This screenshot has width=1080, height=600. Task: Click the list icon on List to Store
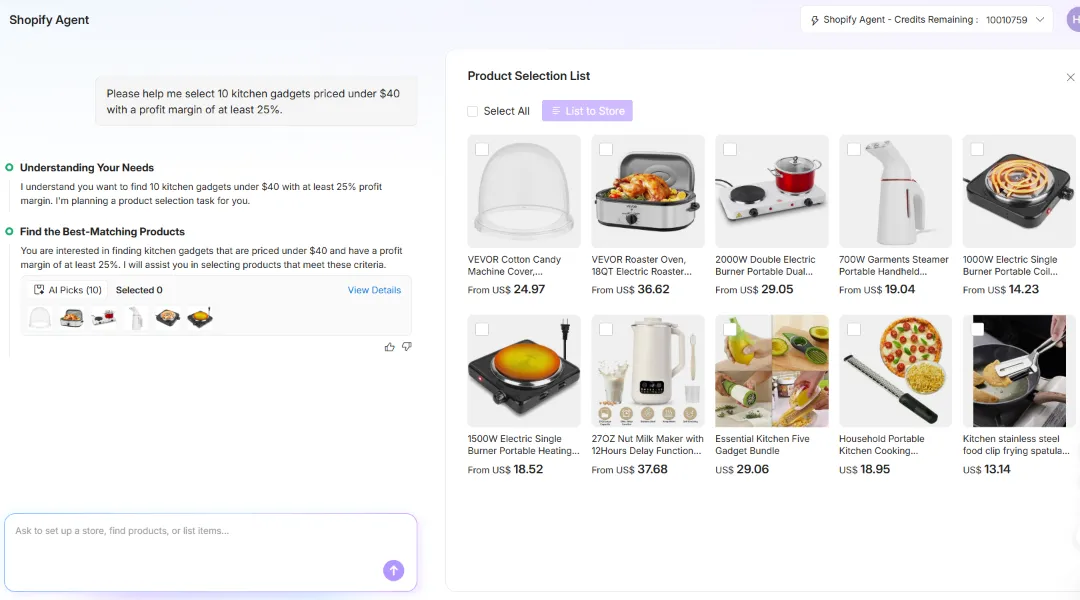pyautogui.click(x=556, y=111)
